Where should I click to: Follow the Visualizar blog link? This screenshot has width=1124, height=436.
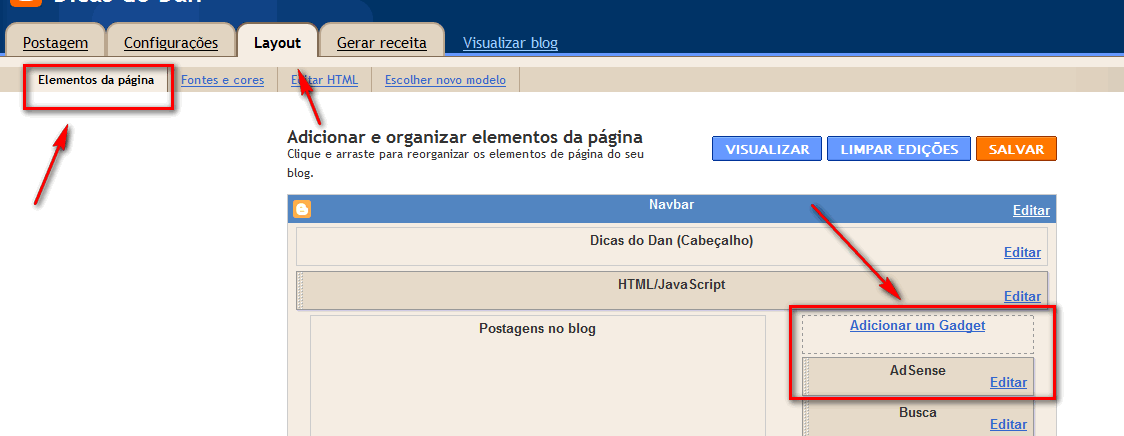pyautogui.click(x=510, y=43)
